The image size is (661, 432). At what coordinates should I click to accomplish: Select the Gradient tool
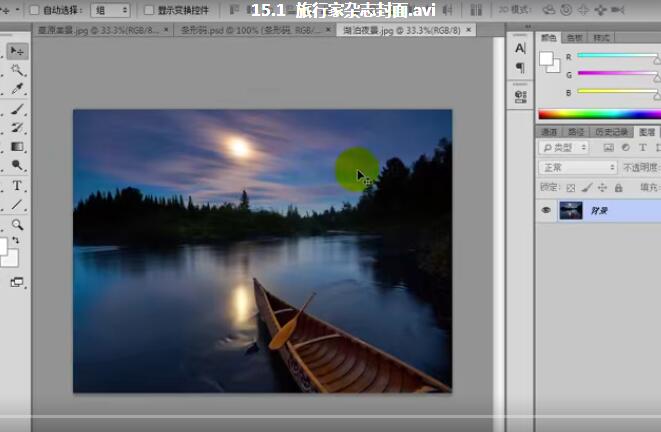[17, 147]
